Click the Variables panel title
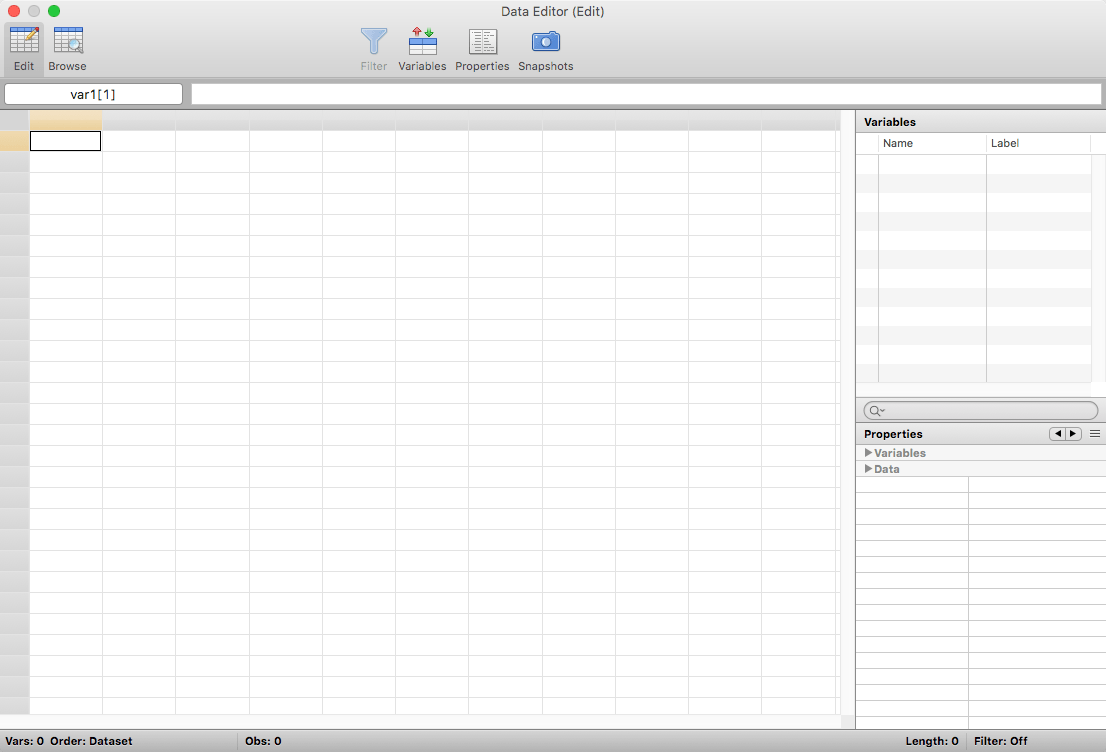The height and width of the screenshot is (752, 1106). [x=889, y=122]
